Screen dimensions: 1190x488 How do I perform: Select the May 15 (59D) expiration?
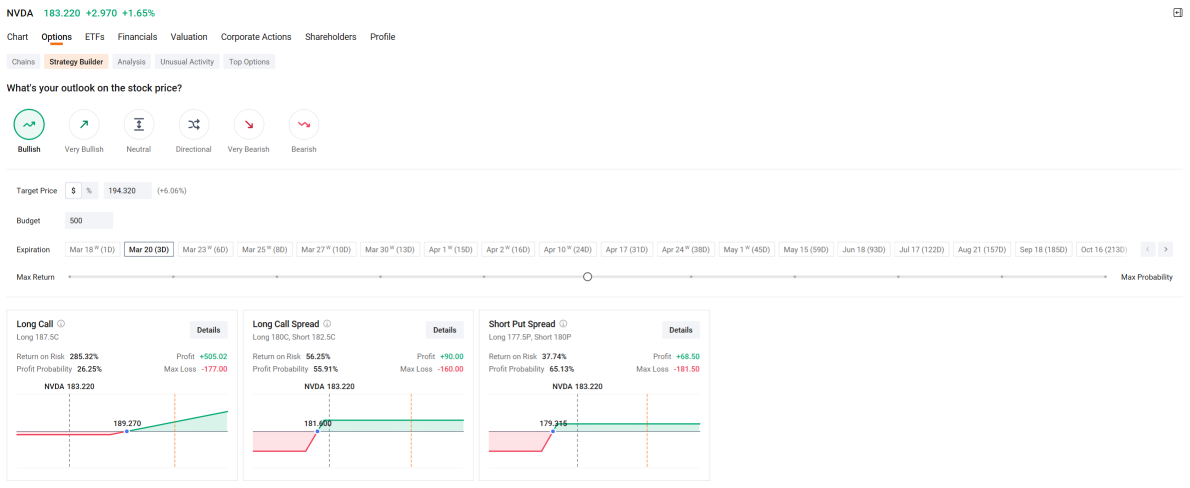pos(806,249)
